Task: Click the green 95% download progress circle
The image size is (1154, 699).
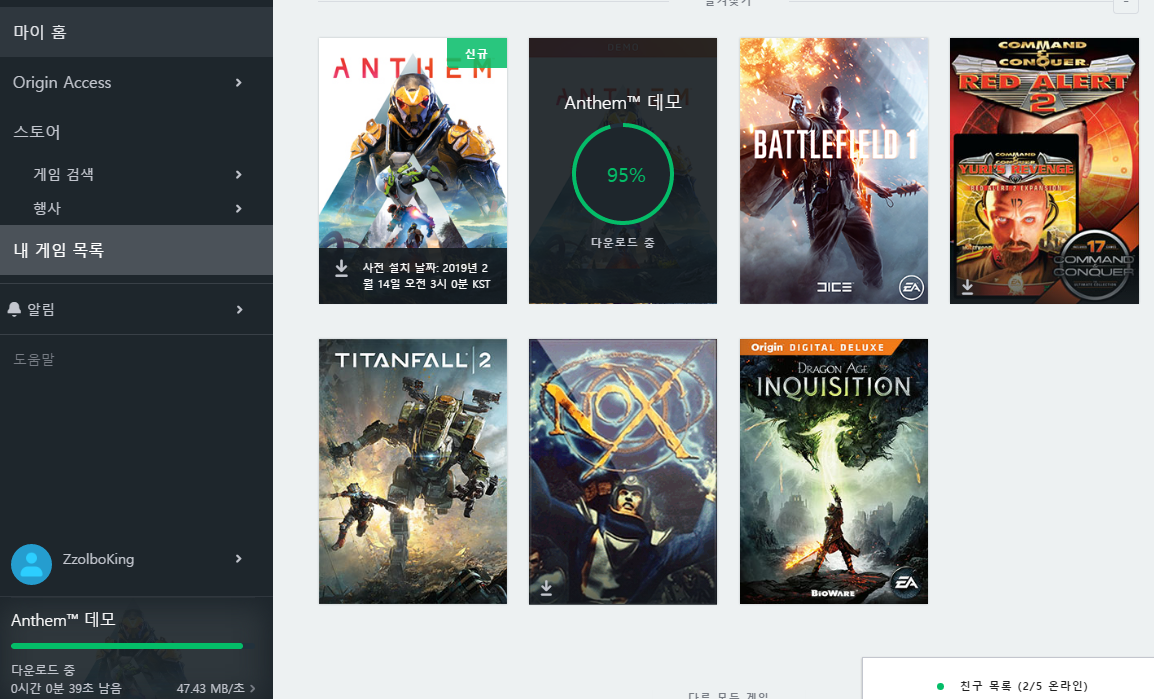Action: point(623,175)
